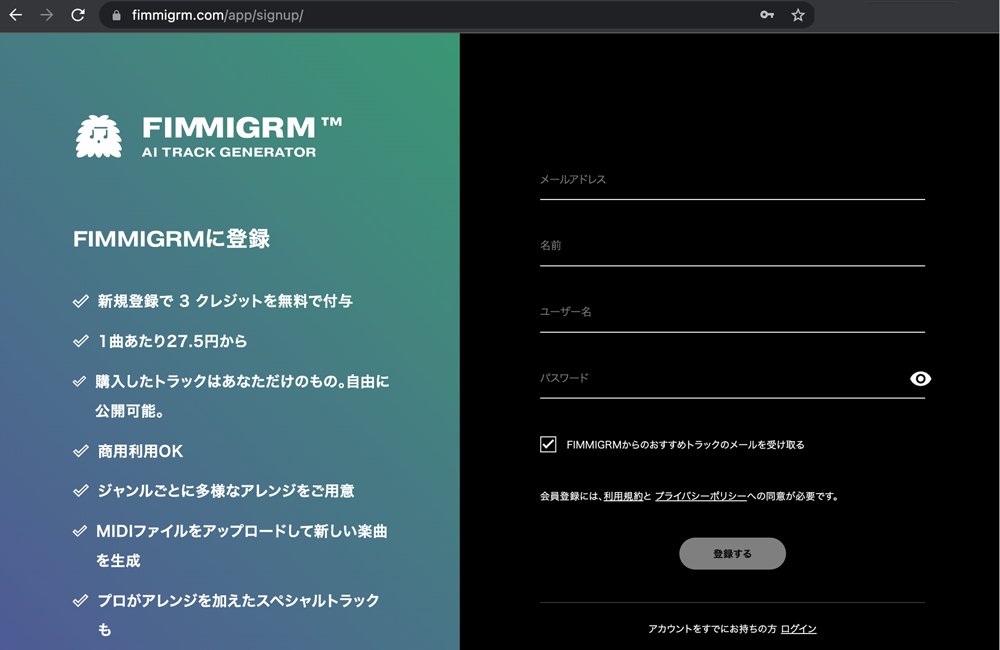1000x650 pixels.
Task: Click the FIMMIGRMからのおすすめトラック label text
Action: (x=686, y=445)
